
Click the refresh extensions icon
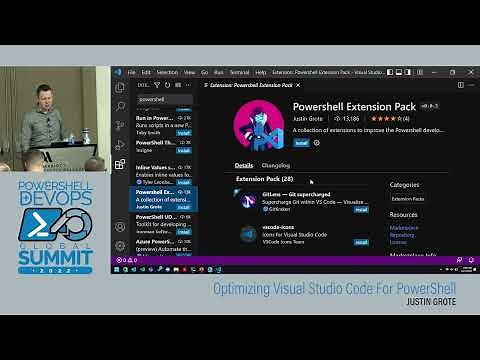point(167,85)
